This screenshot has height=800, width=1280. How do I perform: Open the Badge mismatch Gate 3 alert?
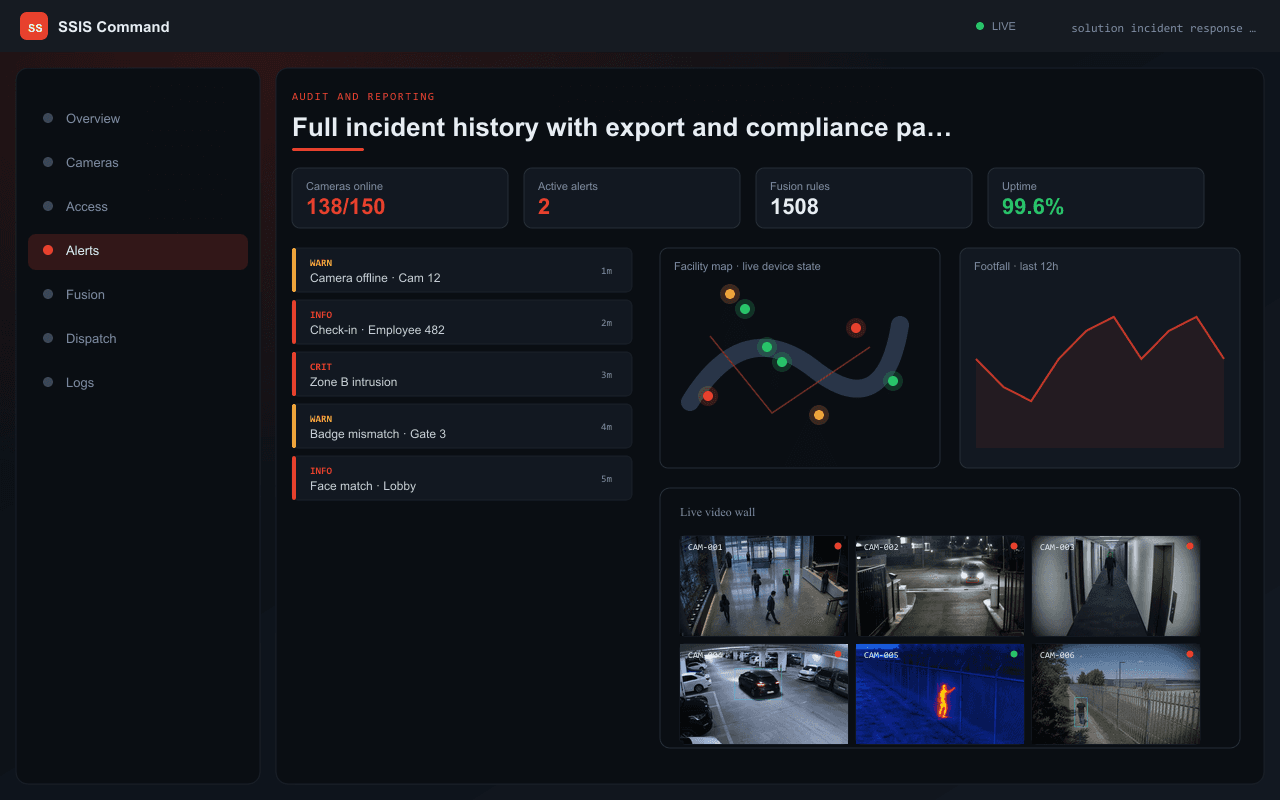click(462, 426)
